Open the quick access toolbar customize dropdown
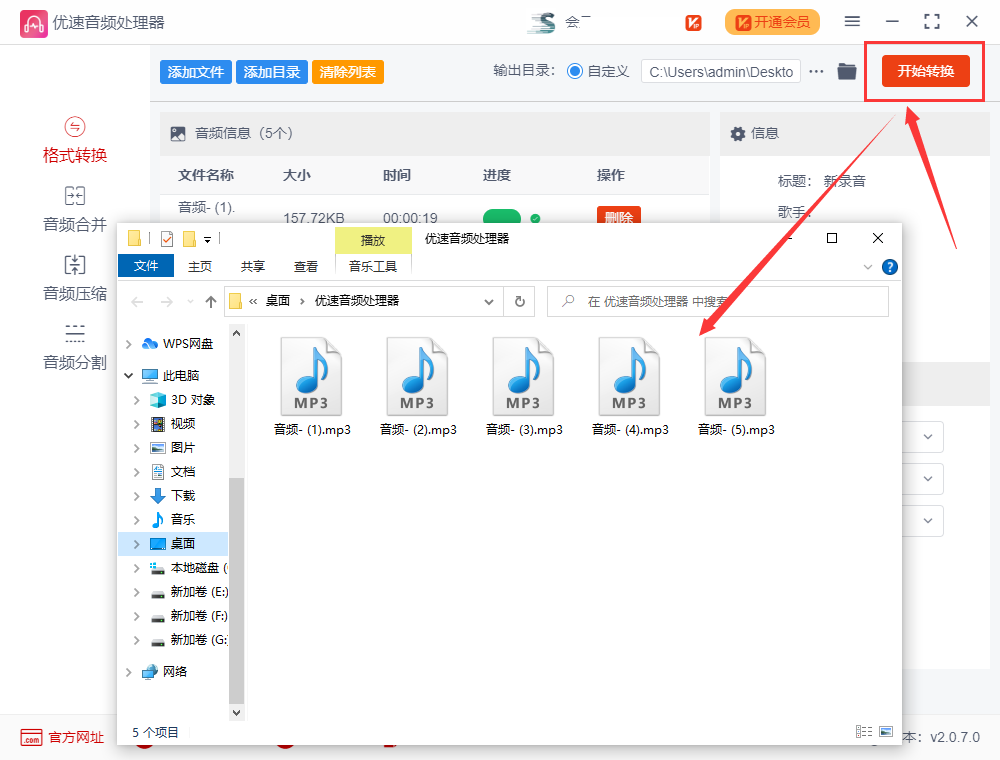1000x760 pixels. (207, 240)
